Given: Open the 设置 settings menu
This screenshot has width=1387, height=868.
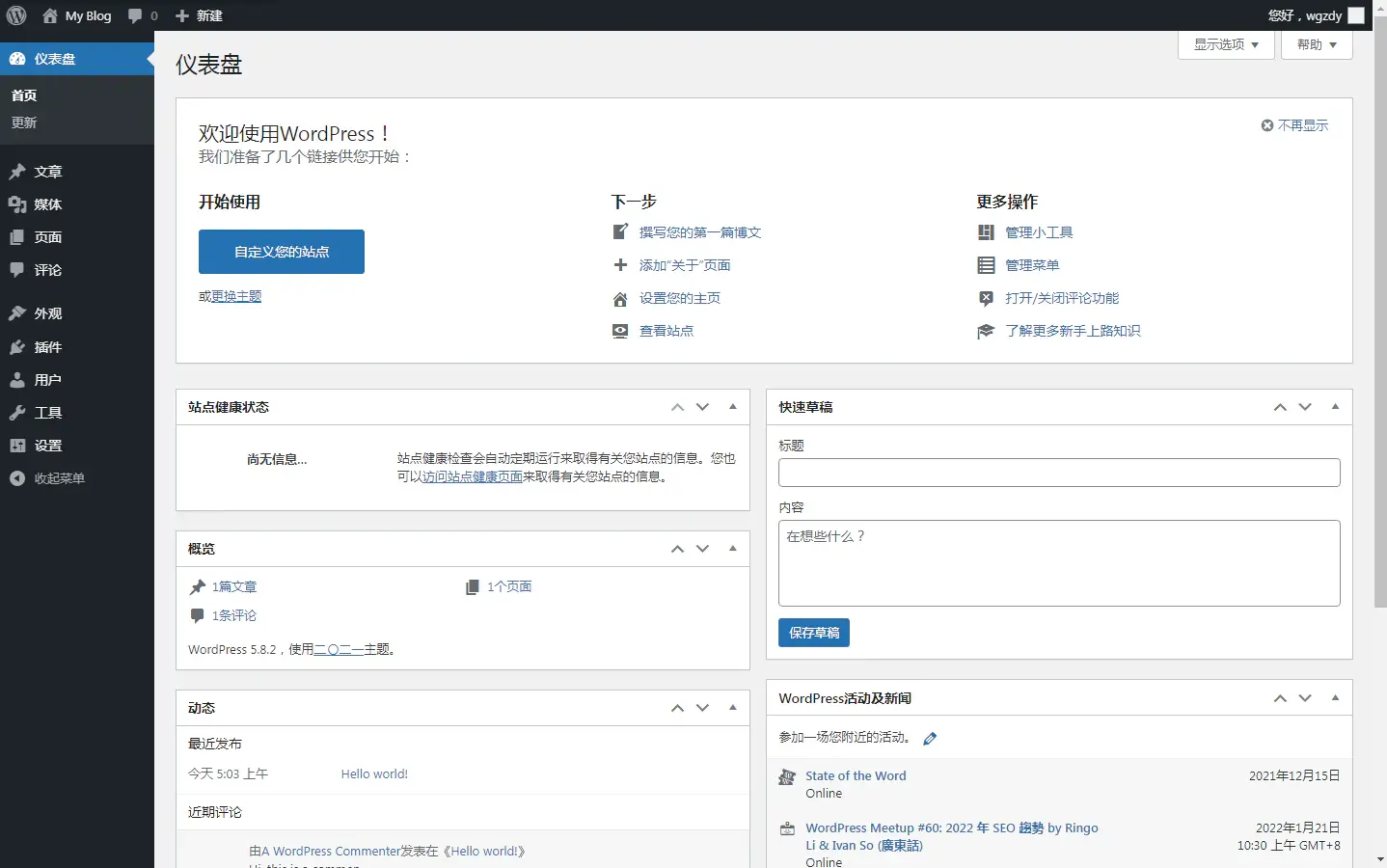Looking at the screenshot, I should 77,446.
